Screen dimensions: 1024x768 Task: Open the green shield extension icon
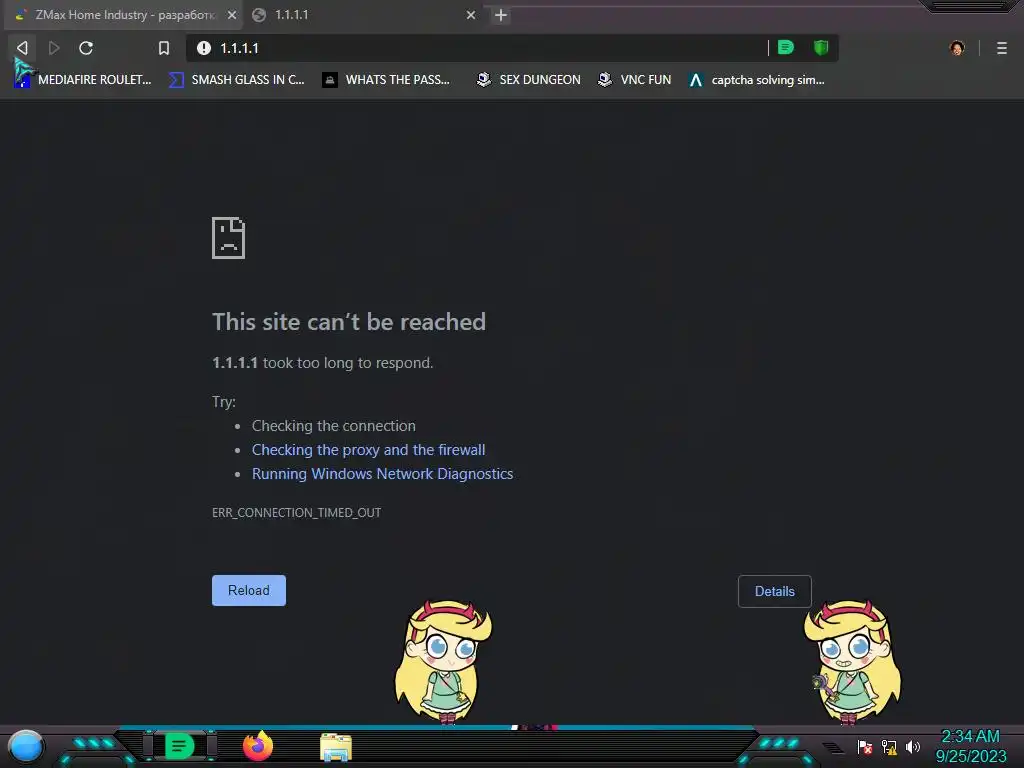821,48
